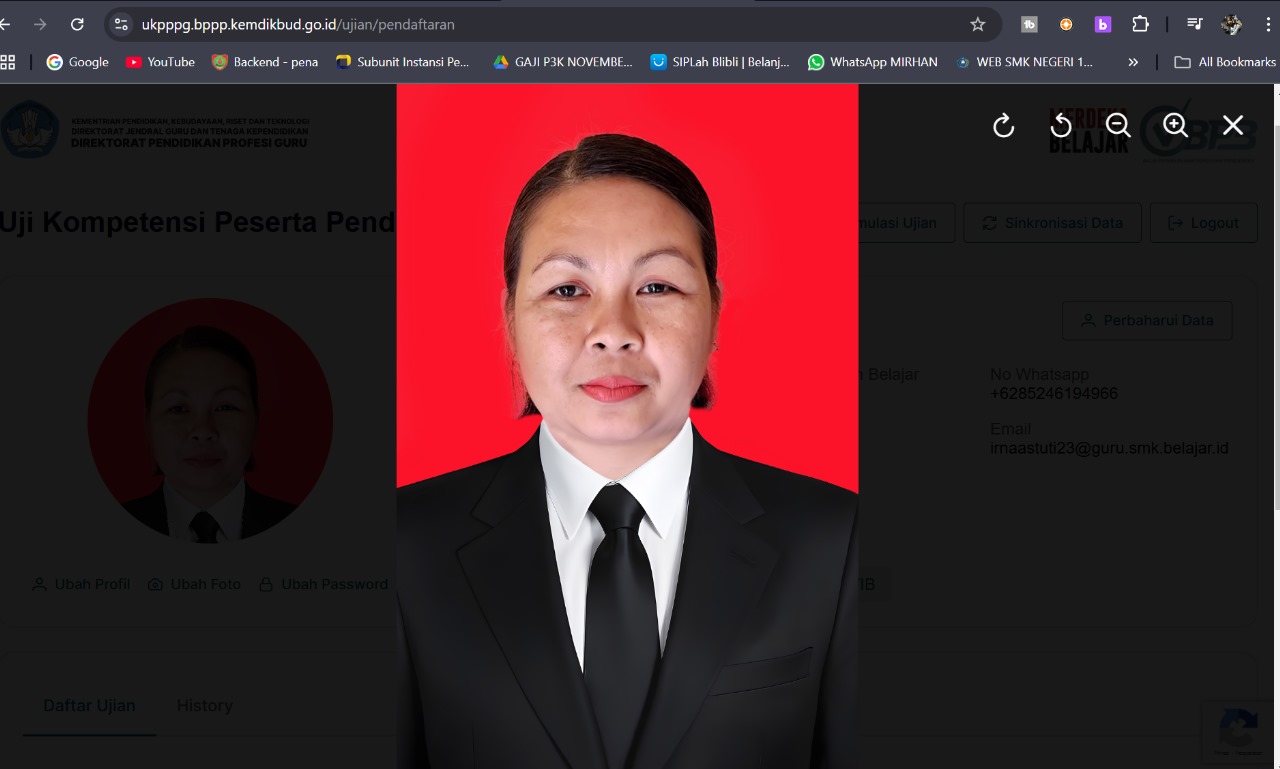Zoom out the photo preview
1280x769 pixels.
(1118, 125)
